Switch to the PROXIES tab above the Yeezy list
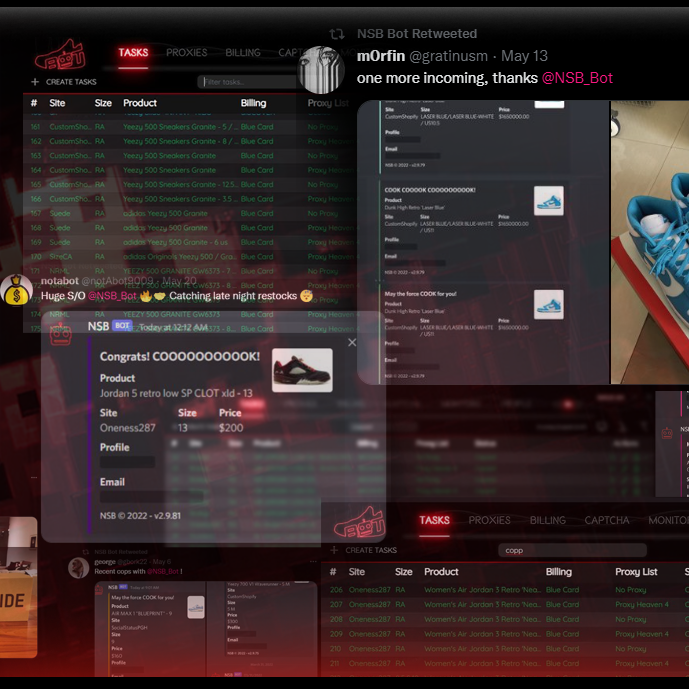Viewport: 689px width, 689px height. [187, 53]
